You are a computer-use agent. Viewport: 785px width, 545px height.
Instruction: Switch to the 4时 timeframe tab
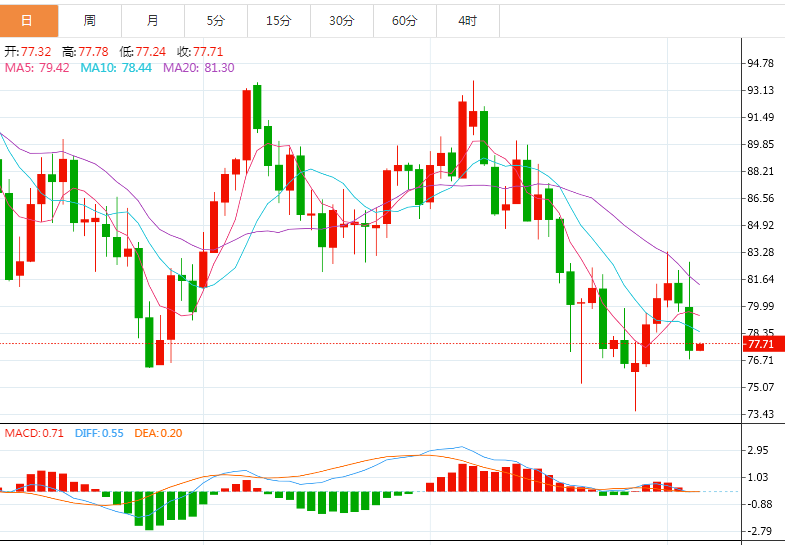click(468, 21)
